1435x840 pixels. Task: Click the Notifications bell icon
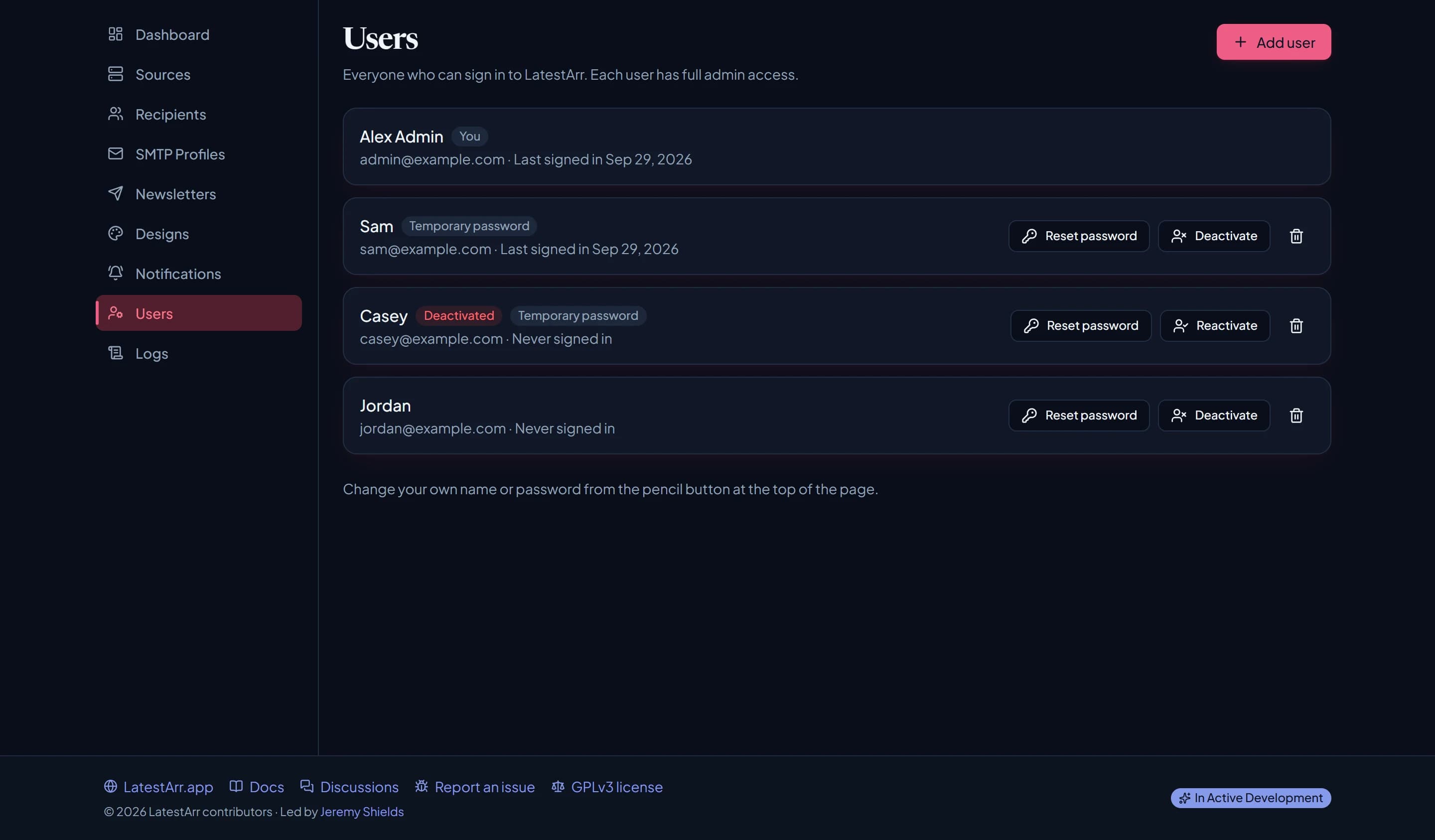tap(116, 274)
